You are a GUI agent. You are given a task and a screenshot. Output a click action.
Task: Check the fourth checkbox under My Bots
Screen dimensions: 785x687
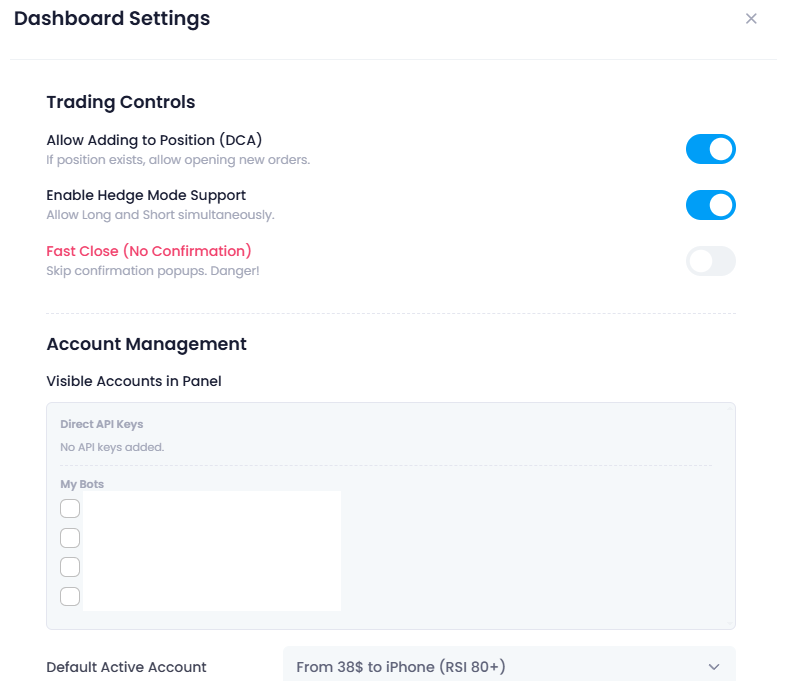pos(70,596)
